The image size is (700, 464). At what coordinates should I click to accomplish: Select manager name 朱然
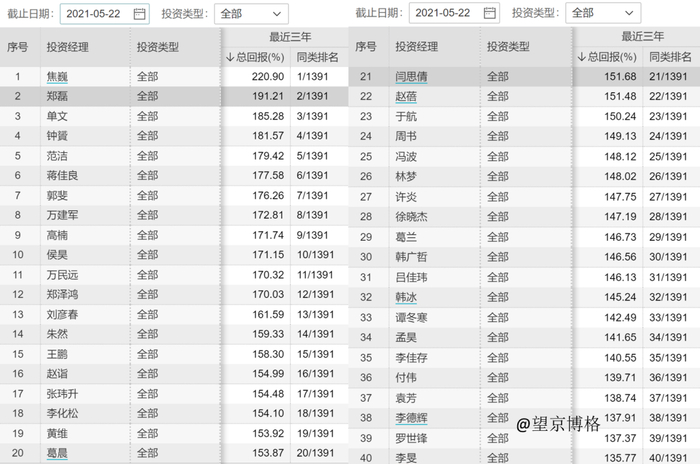click(x=57, y=334)
